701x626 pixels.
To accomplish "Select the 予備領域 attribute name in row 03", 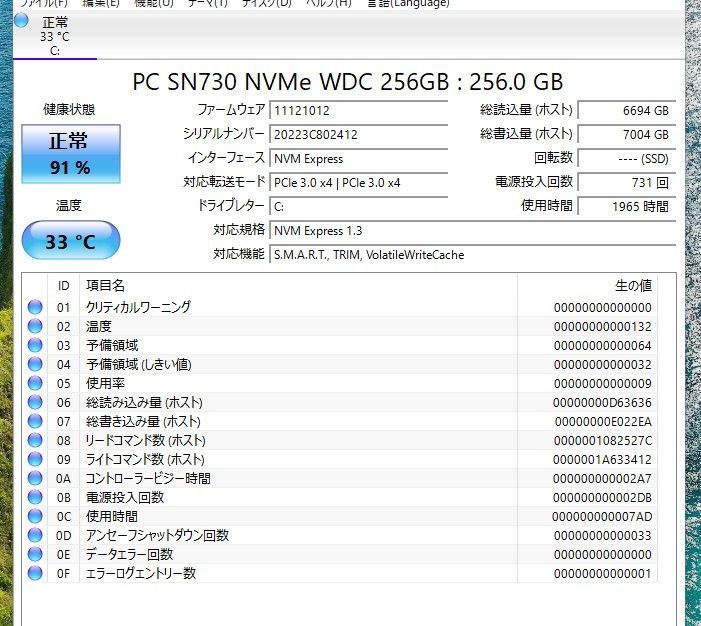I will pyautogui.click(x=112, y=345).
